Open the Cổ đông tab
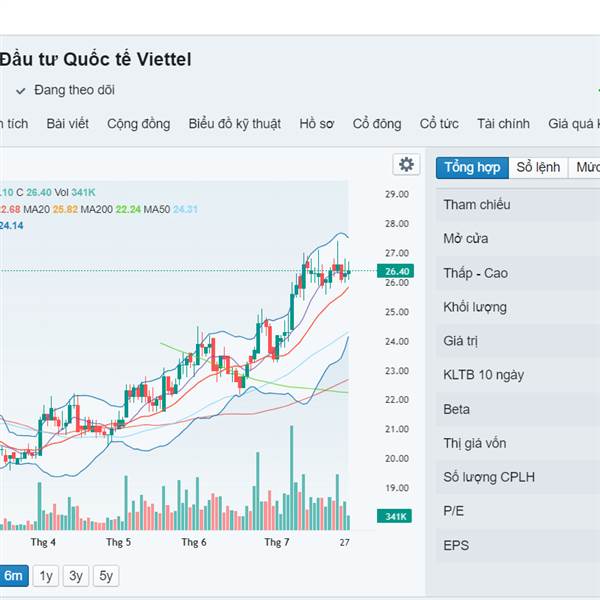 [x=377, y=124]
